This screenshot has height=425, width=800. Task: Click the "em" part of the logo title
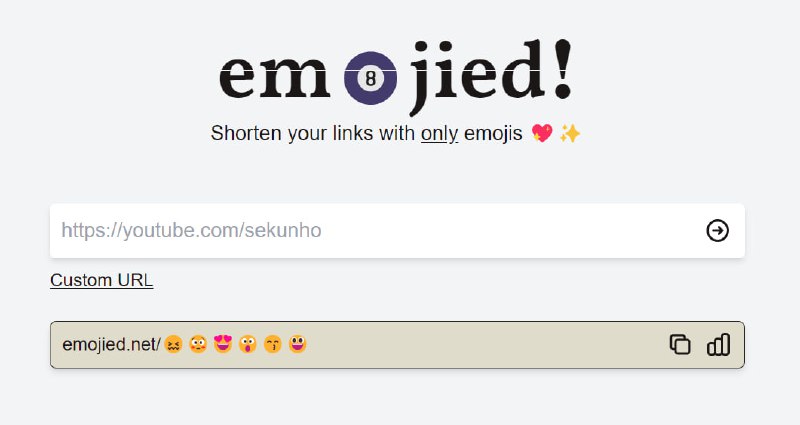[274, 78]
